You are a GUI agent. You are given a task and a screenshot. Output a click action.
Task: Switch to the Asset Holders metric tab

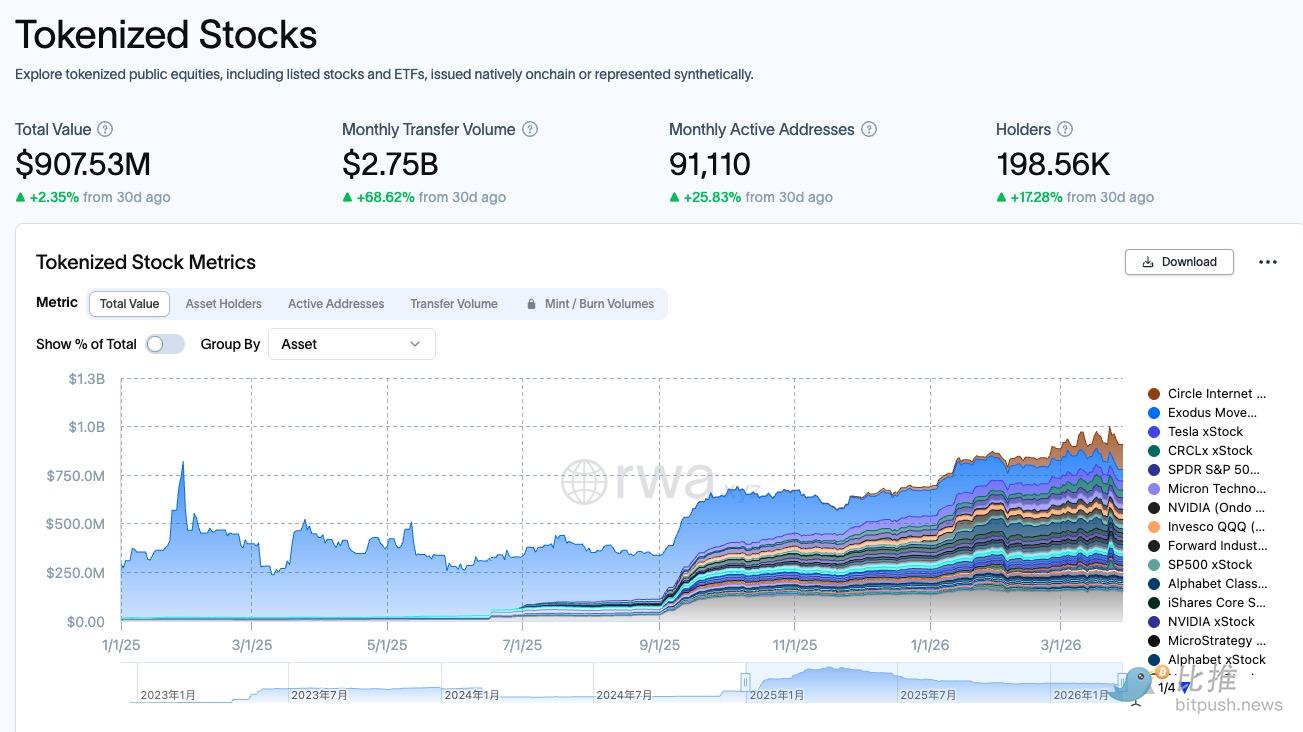click(223, 304)
